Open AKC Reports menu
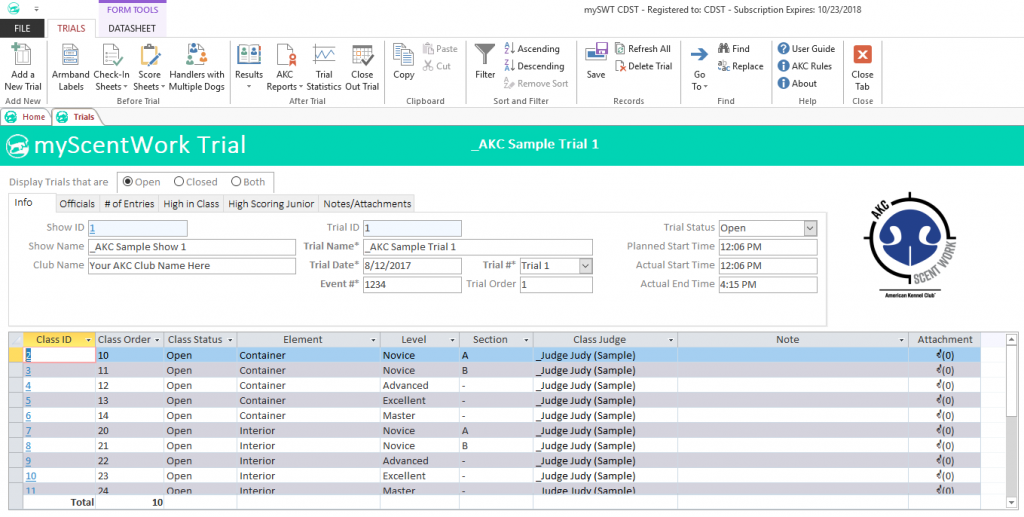Viewport: 1024px width, 517px height. pyautogui.click(x=284, y=67)
